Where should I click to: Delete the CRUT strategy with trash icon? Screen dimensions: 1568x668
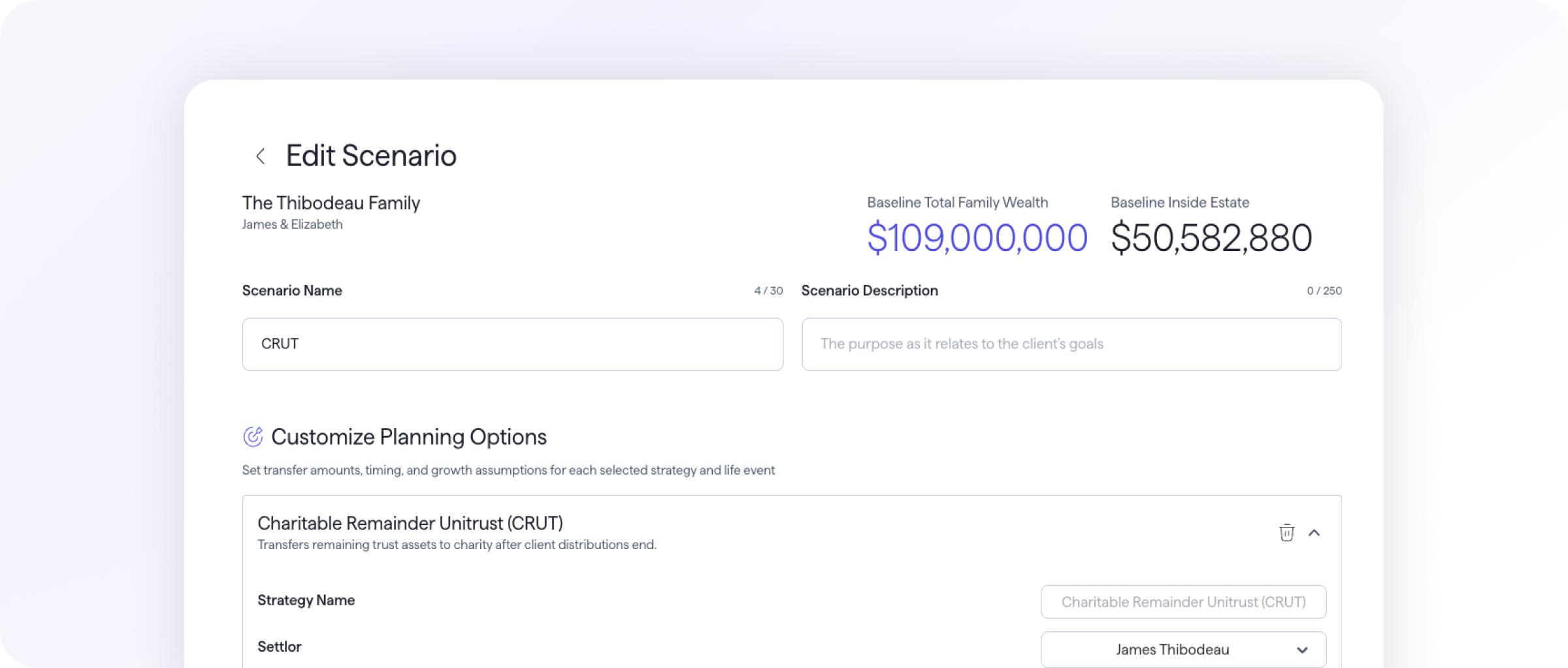(1286, 533)
